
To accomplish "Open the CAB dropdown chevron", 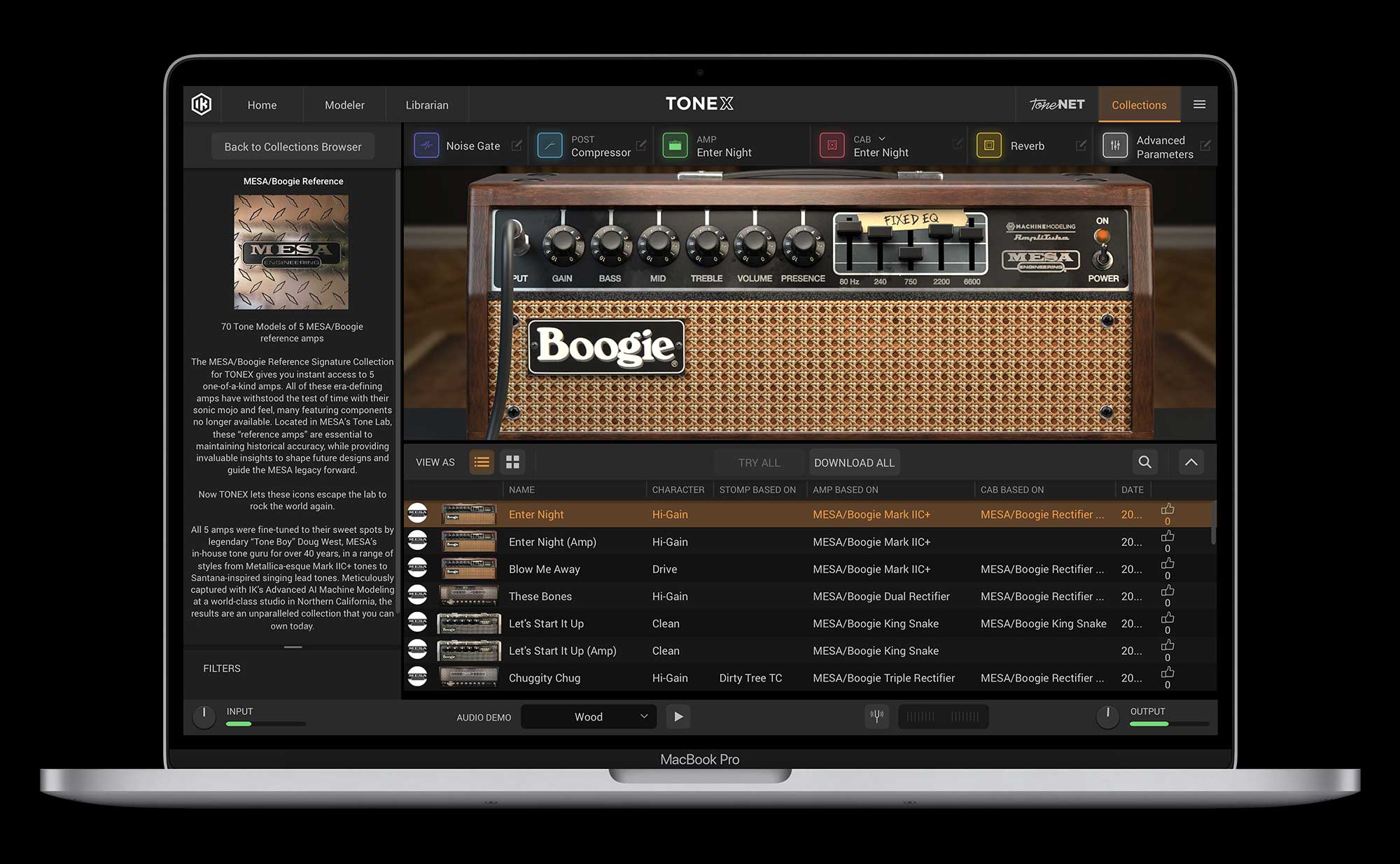I will pos(882,139).
